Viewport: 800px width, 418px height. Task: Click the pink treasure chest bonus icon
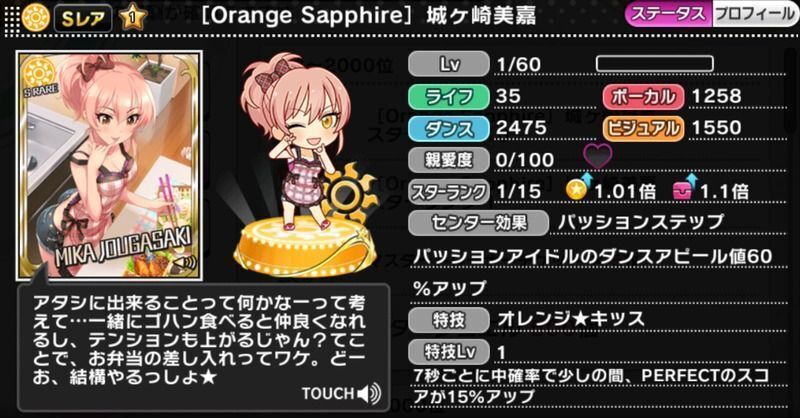point(684,188)
